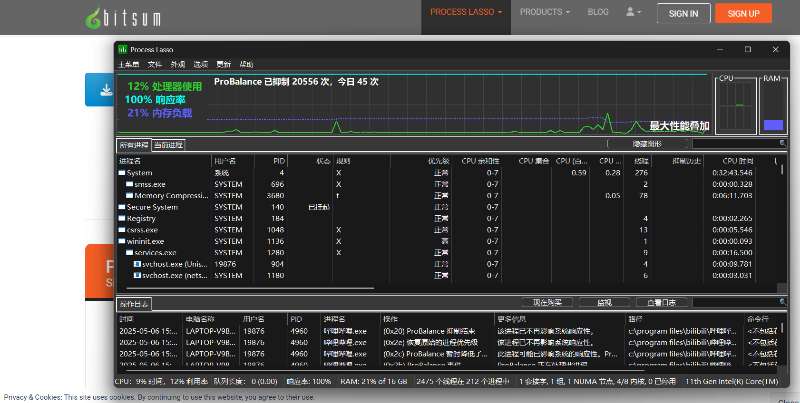The height and width of the screenshot is (403, 800).
Task: Click the Process Lasso title bar app icon
Action: tap(122, 49)
